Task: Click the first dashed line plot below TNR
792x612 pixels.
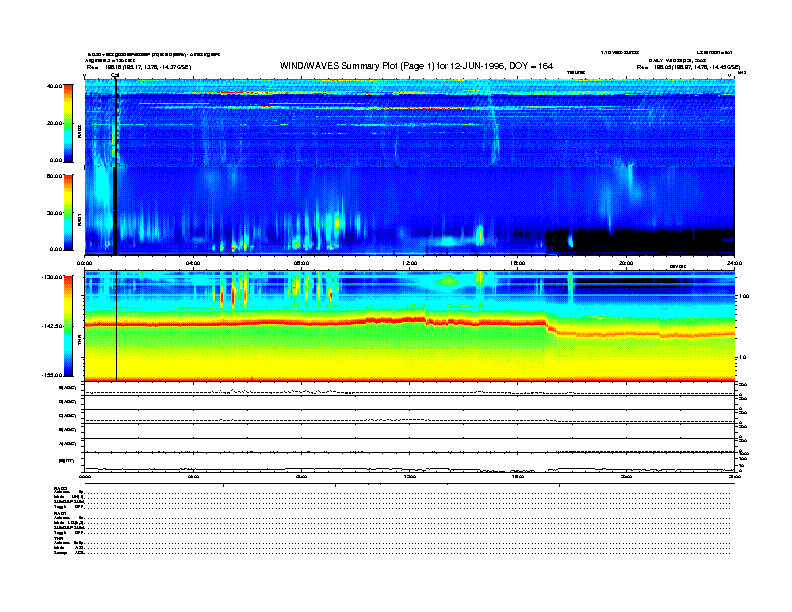Action: point(410,392)
